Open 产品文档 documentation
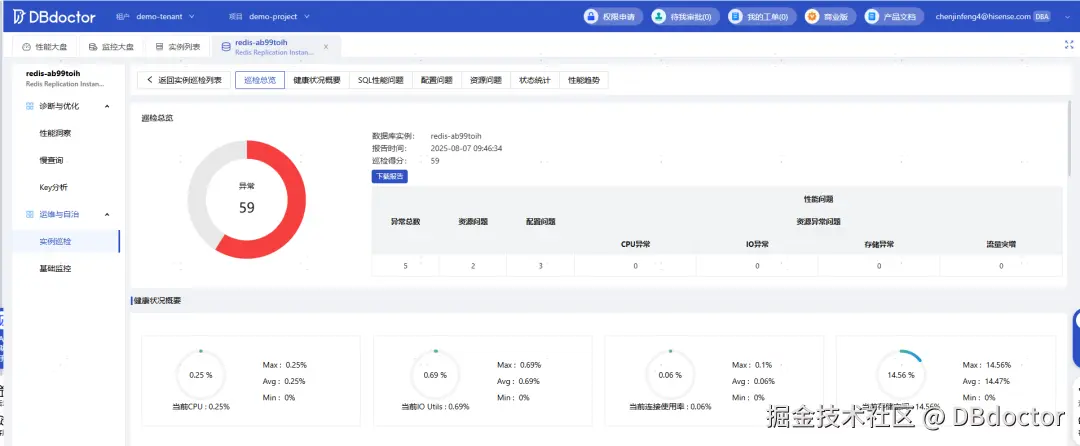The height and width of the screenshot is (446, 1080). [894, 17]
